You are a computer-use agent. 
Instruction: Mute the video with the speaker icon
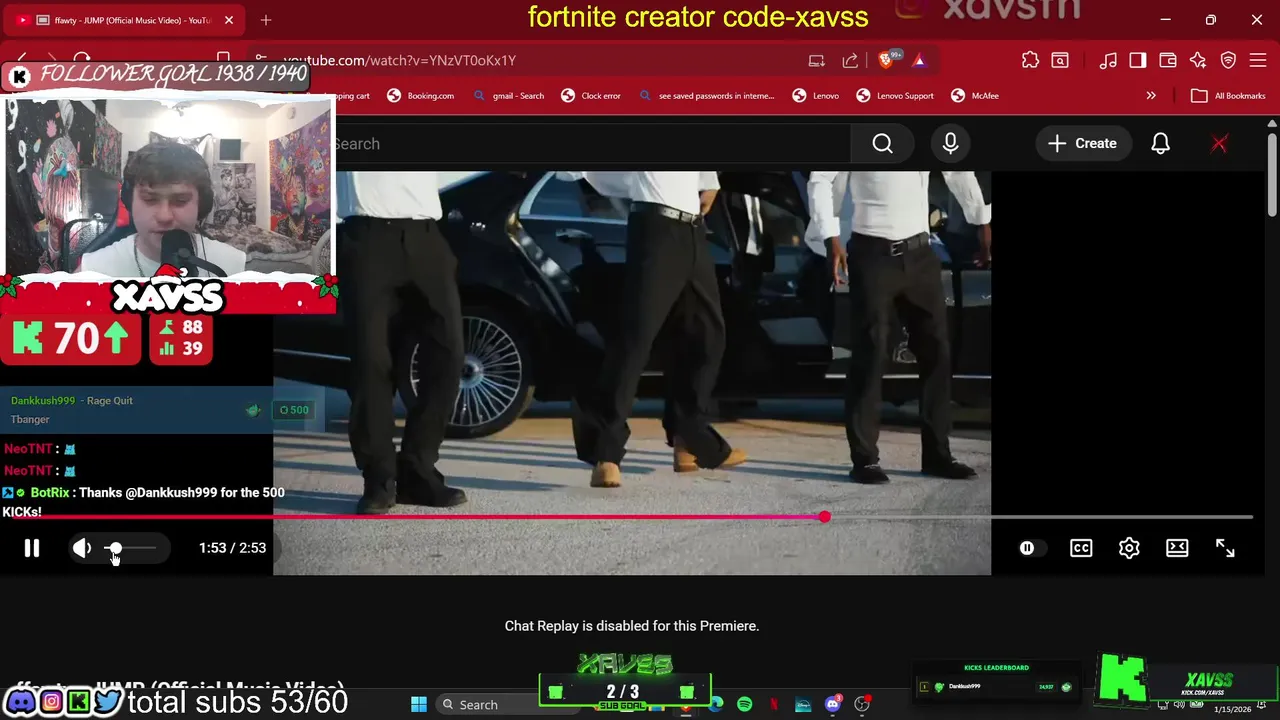(81, 548)
